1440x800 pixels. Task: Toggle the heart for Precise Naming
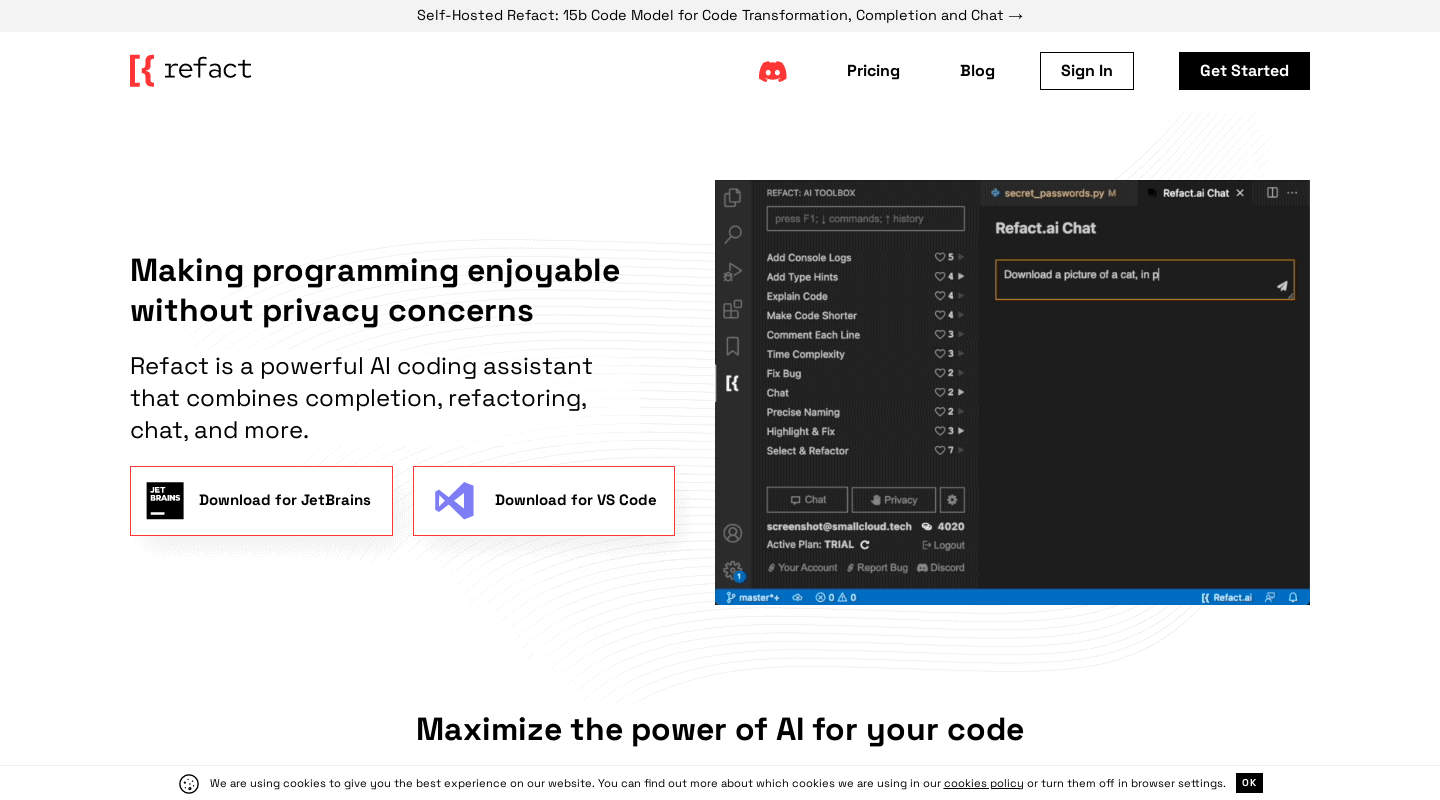click(940, 412)
